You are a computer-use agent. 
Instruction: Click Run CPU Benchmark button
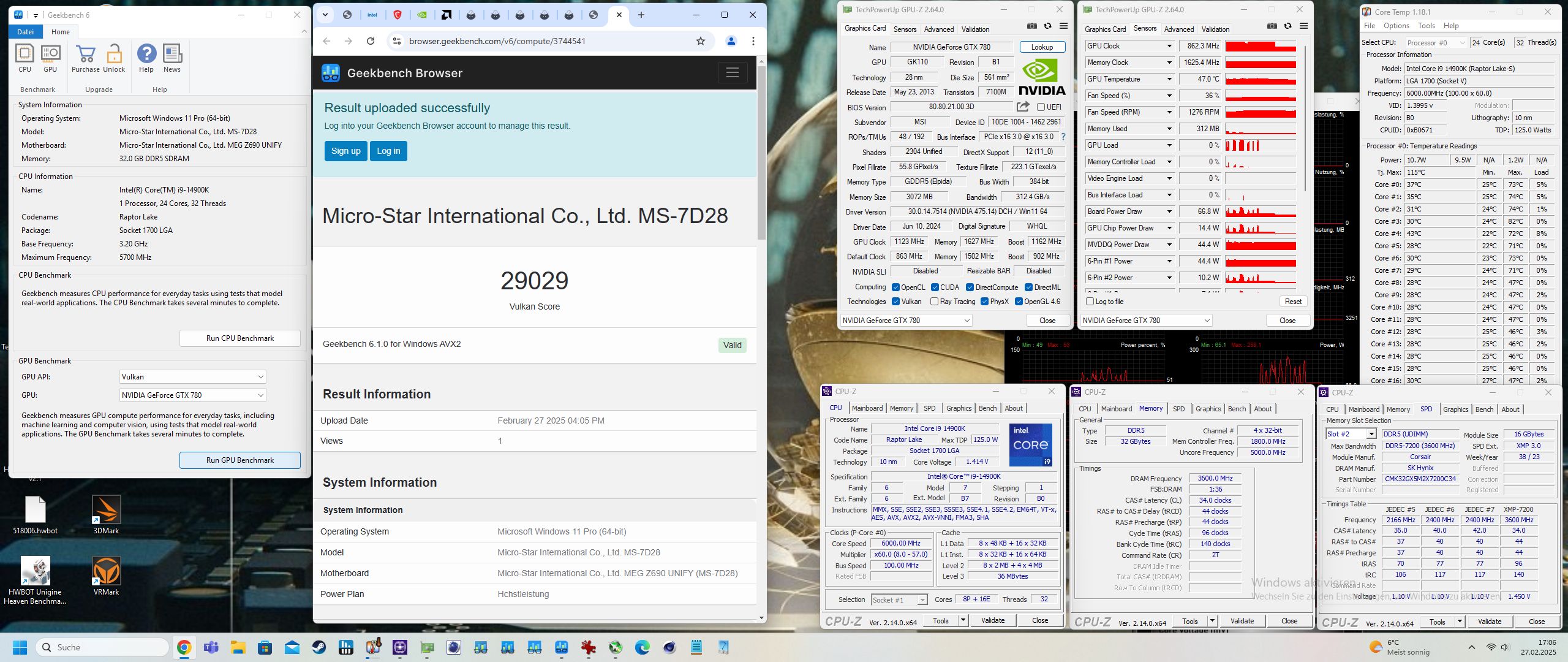(x=240, y=338)
